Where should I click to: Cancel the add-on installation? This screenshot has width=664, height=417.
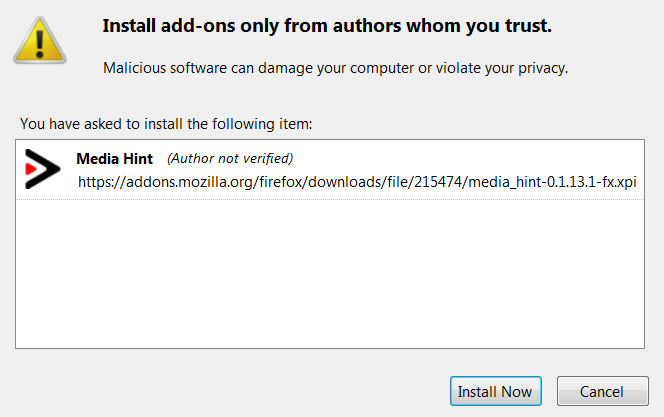point(602,391)
